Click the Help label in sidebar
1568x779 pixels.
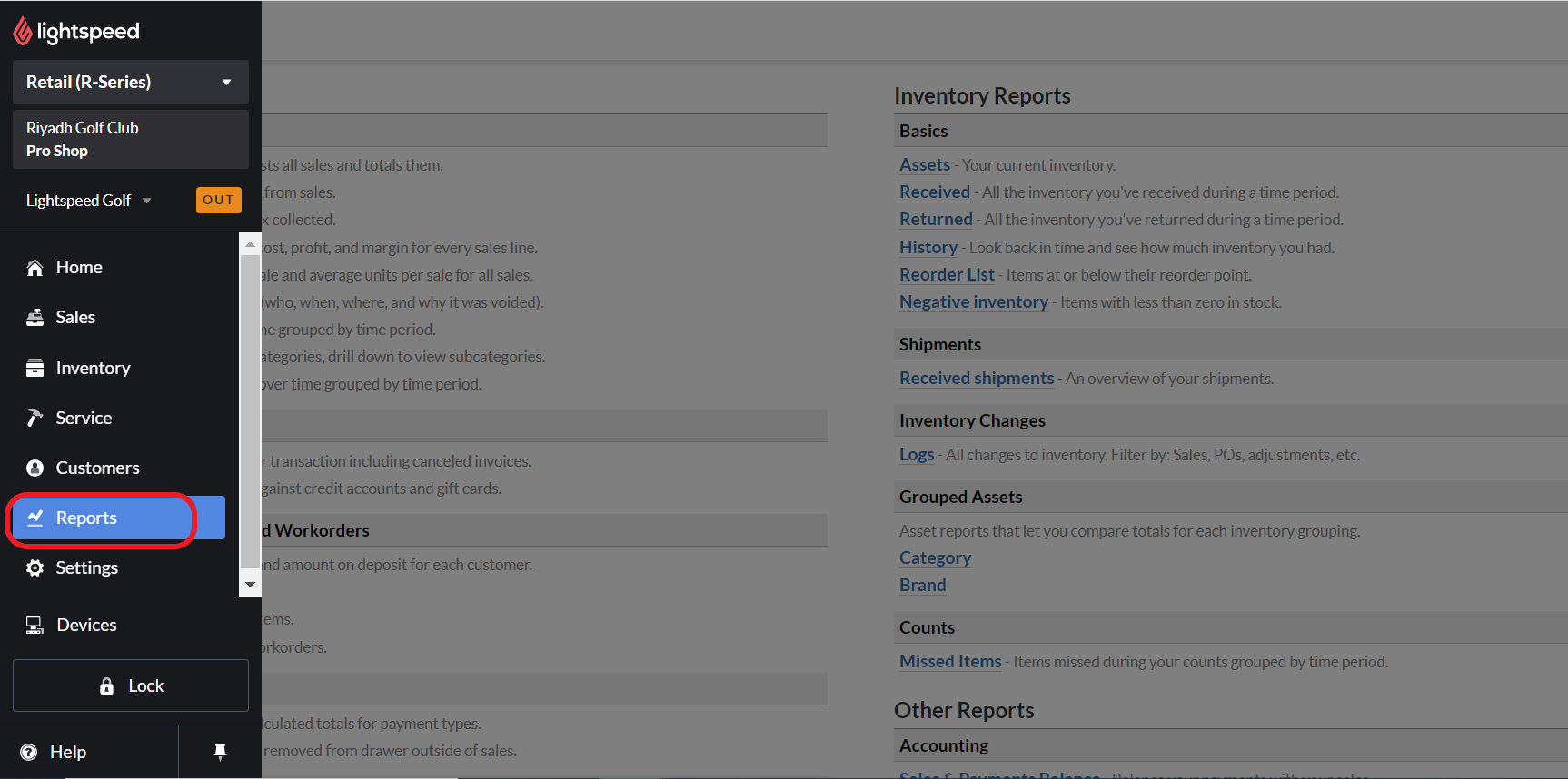(x=68, y=752)
